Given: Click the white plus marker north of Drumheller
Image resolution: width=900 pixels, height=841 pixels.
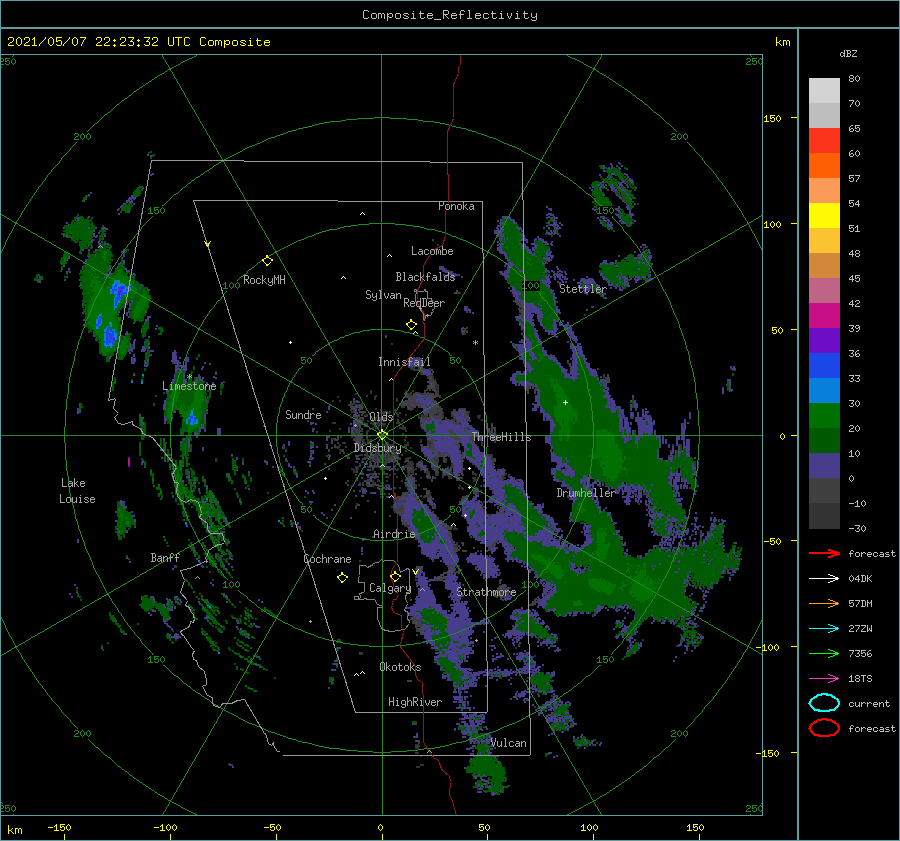Looking at the screenshot, I should (x=565, y=402).
